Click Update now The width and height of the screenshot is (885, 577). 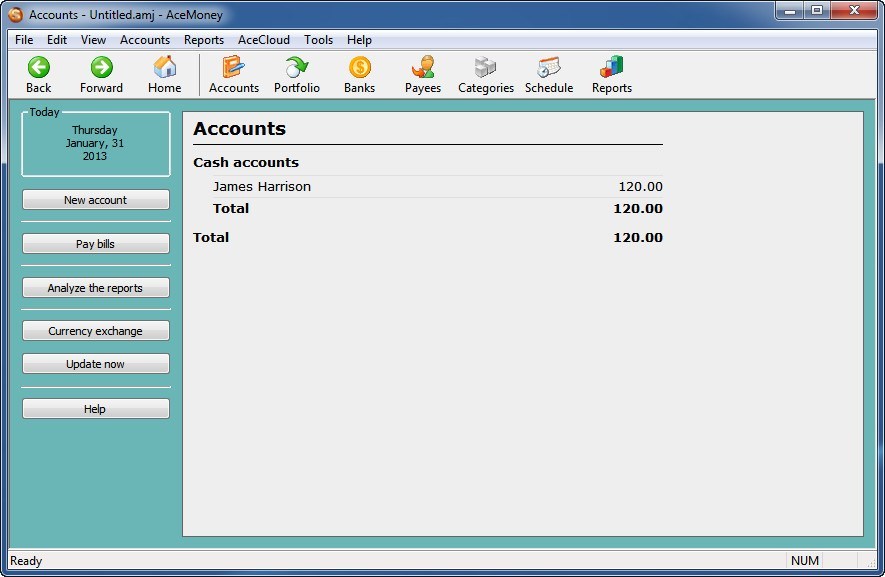point(95,363)
